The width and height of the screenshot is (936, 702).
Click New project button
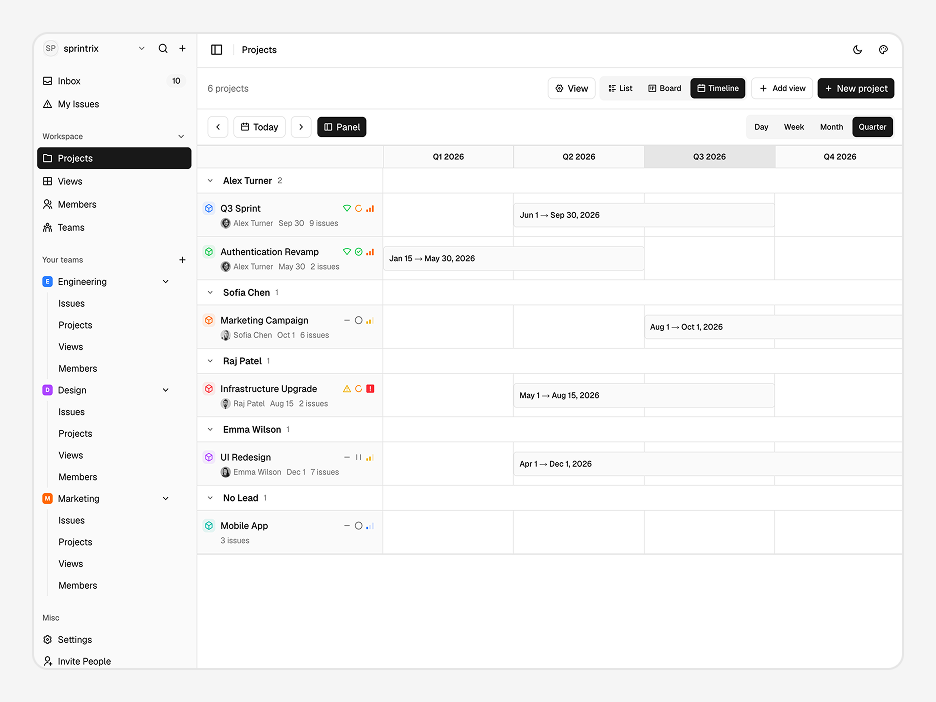(x=855, y=88)
